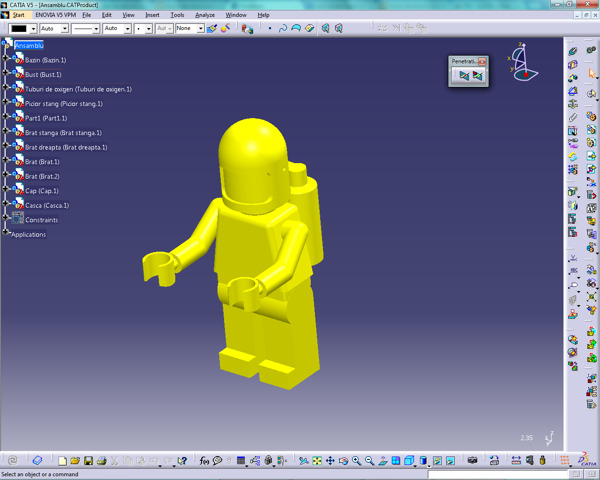Save the document with floppy icon
The width and height of the screenshot is (600, 480).
click(88, 460)
